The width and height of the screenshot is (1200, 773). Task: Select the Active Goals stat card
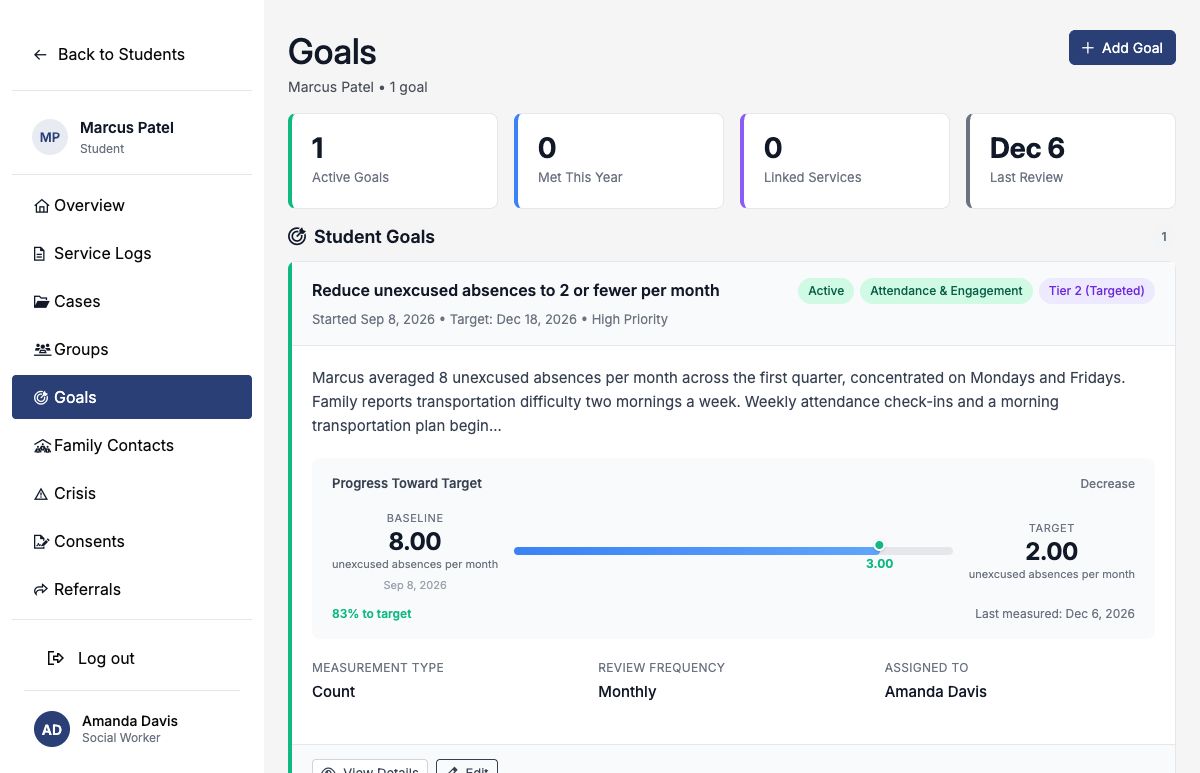[x=393, y=161]
